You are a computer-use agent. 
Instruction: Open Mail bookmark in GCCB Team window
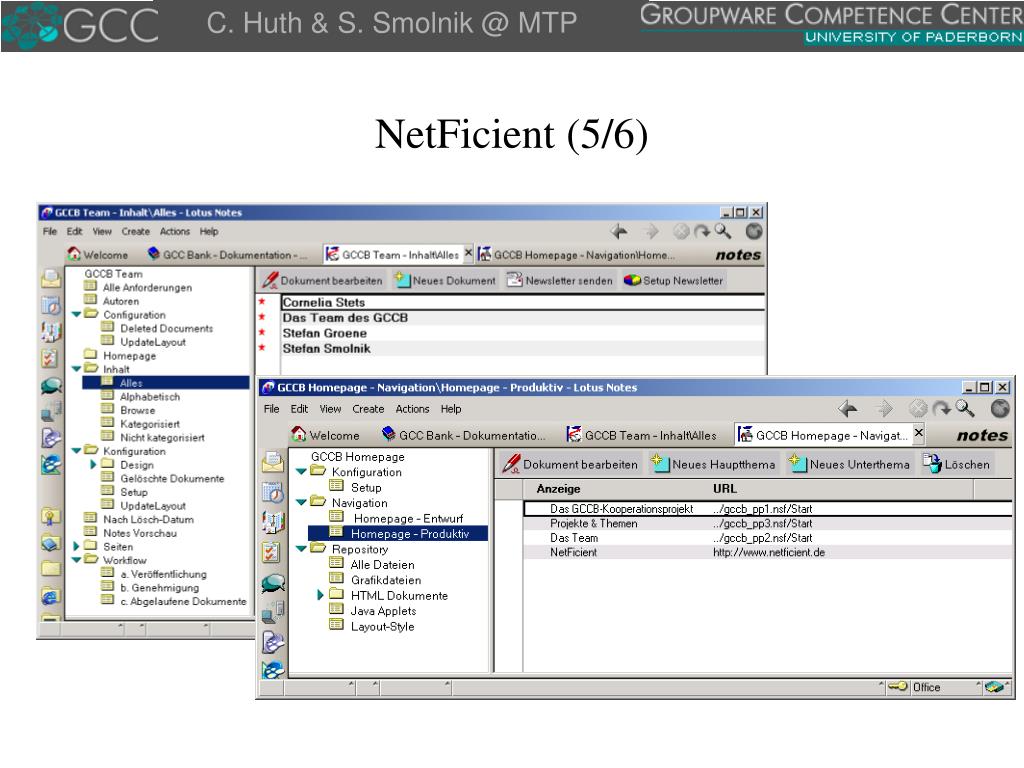(x=51, y=279)
